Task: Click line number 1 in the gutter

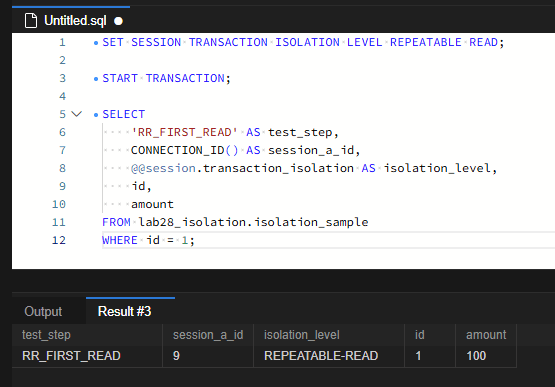Action: tap(62, 42)
